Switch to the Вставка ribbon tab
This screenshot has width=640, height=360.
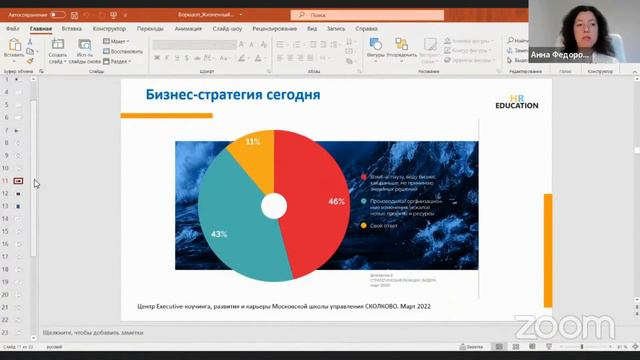click(x=71, y=29)
